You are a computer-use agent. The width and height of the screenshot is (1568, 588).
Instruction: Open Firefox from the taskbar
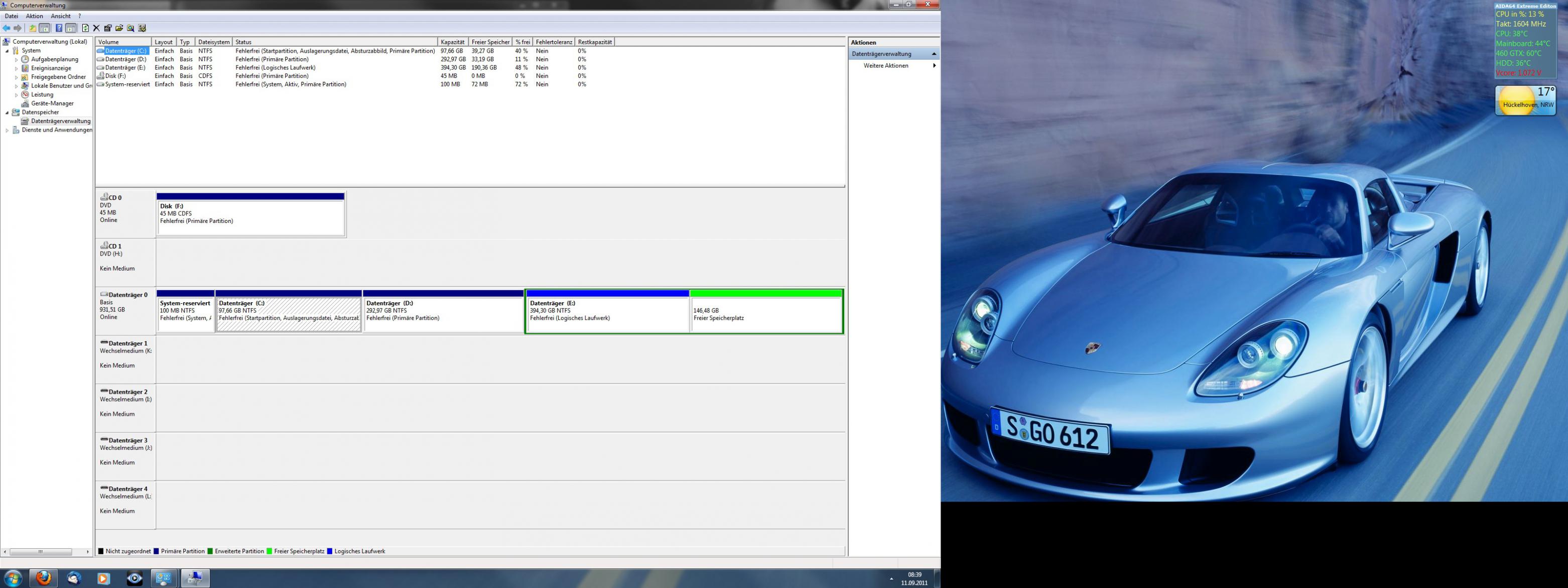coord(43,577)
